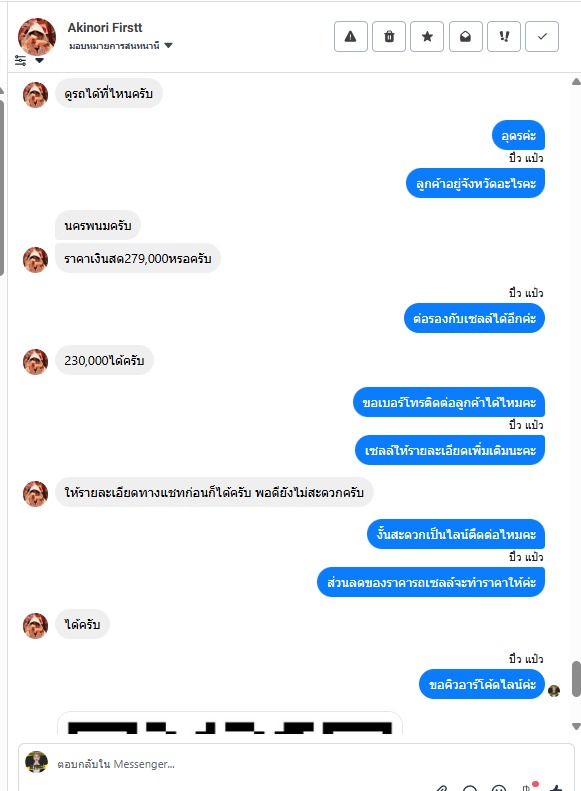
Task: Select the message bubble saying 230,000
Action: (x=104, y=360)
